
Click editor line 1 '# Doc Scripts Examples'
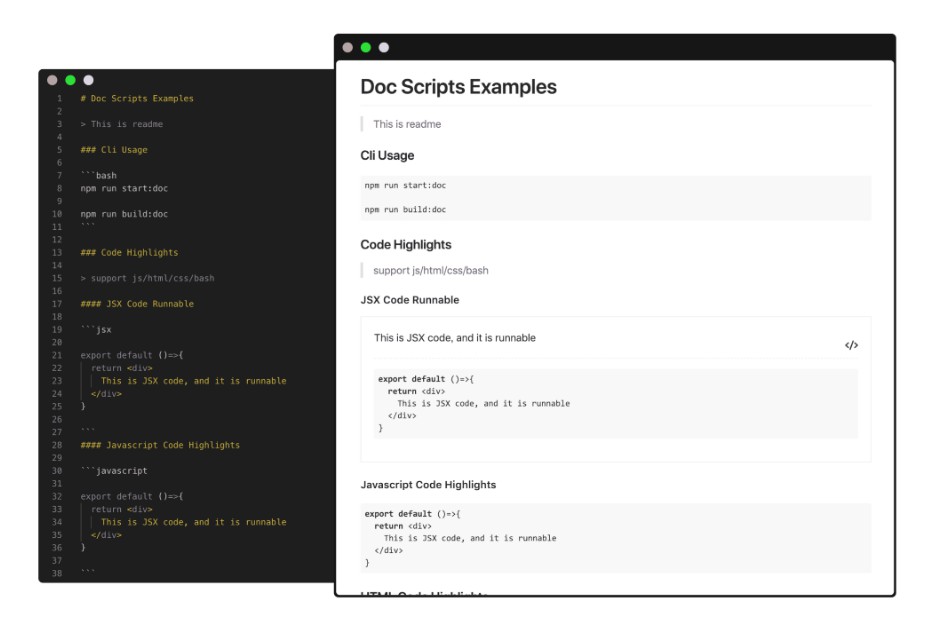(137, 98)
